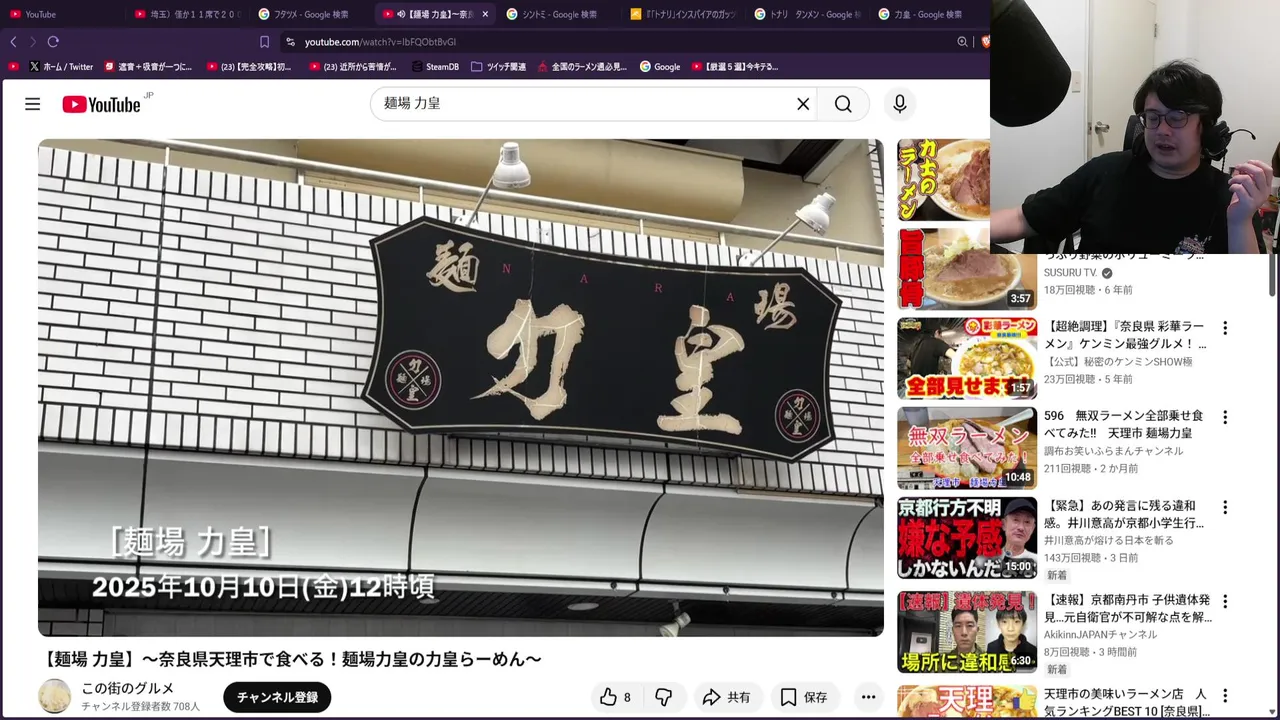
Task: Open 596 無双ラーメン全部乗せ video title
Action: [x=1124, y=424]
